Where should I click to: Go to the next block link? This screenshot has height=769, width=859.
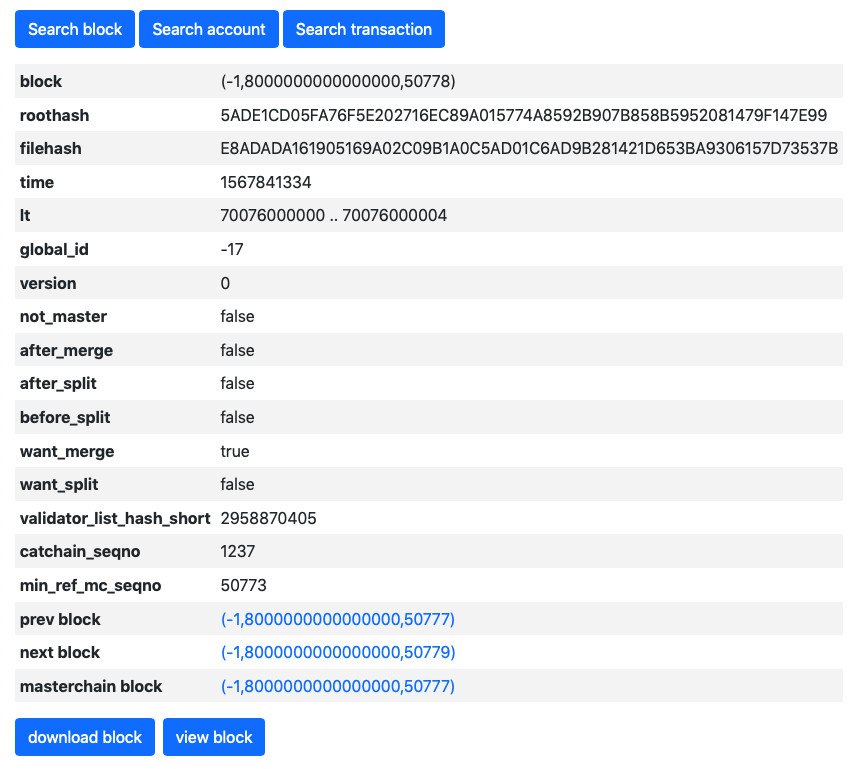[338, 653]
